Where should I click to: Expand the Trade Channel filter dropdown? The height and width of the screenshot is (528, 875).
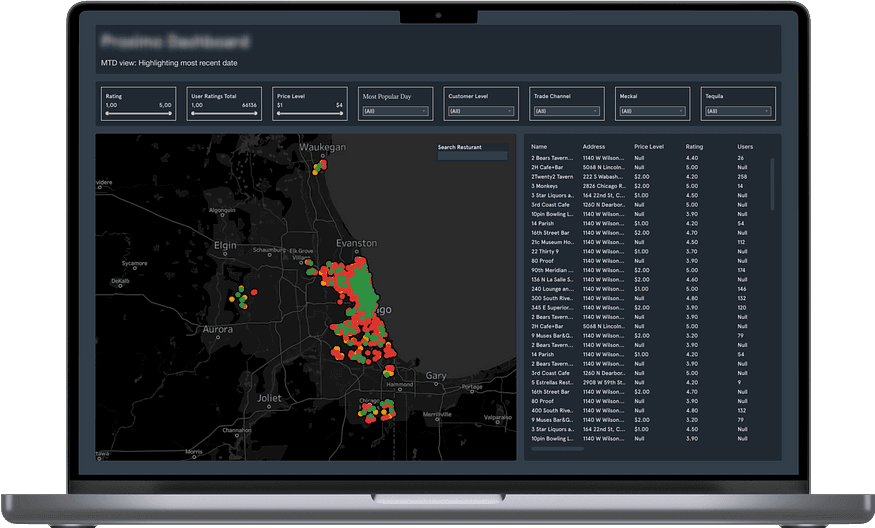click(x=566, y=111)
